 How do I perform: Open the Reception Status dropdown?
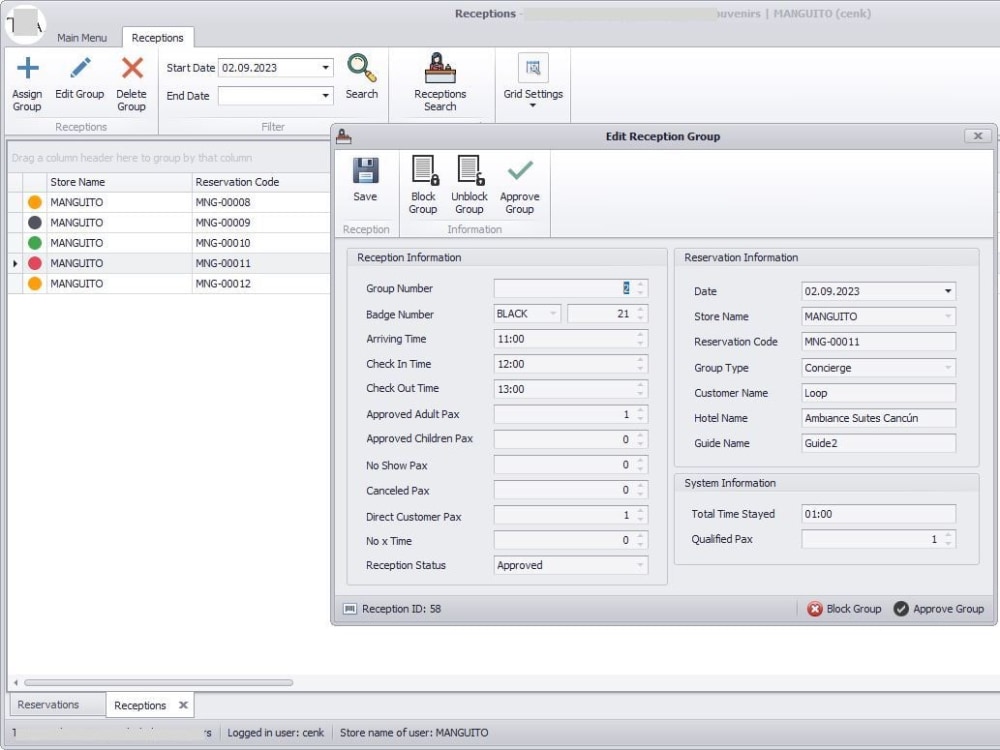tap(640, 565)
